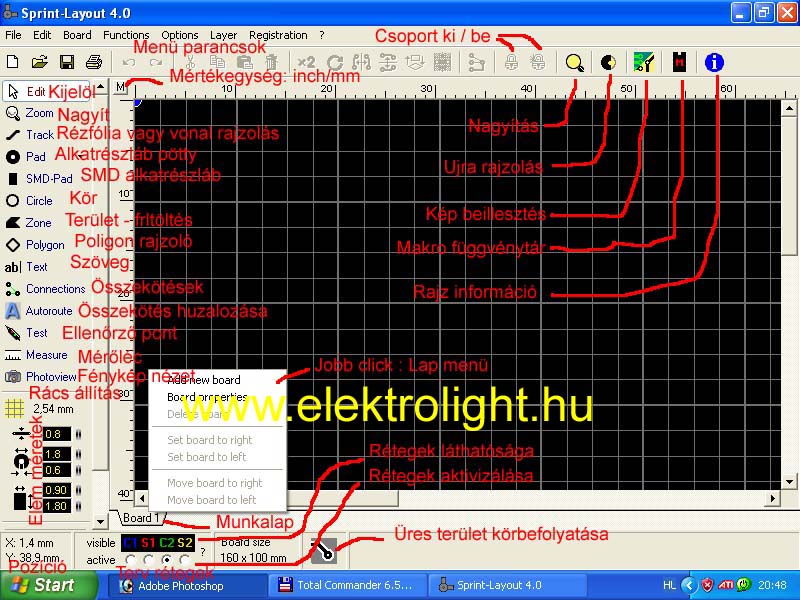The image size is (800, 600).
Task: Click the canvas horizontal scrollbar right arrow
Action: (773, 498)
